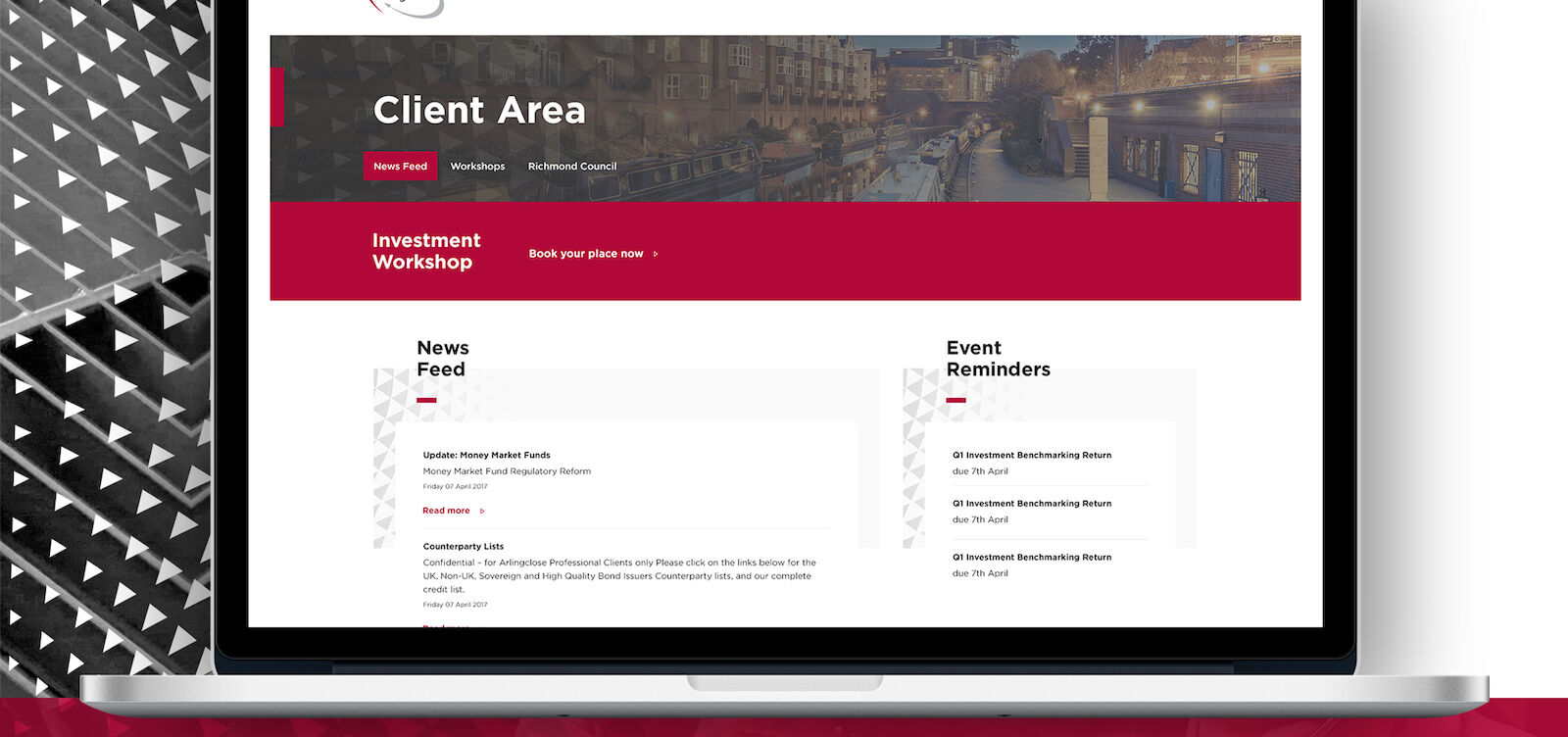Open the 'Counterparty Lists' news headline
Viewport: 1568px width, 737px height.
(464, 547)
